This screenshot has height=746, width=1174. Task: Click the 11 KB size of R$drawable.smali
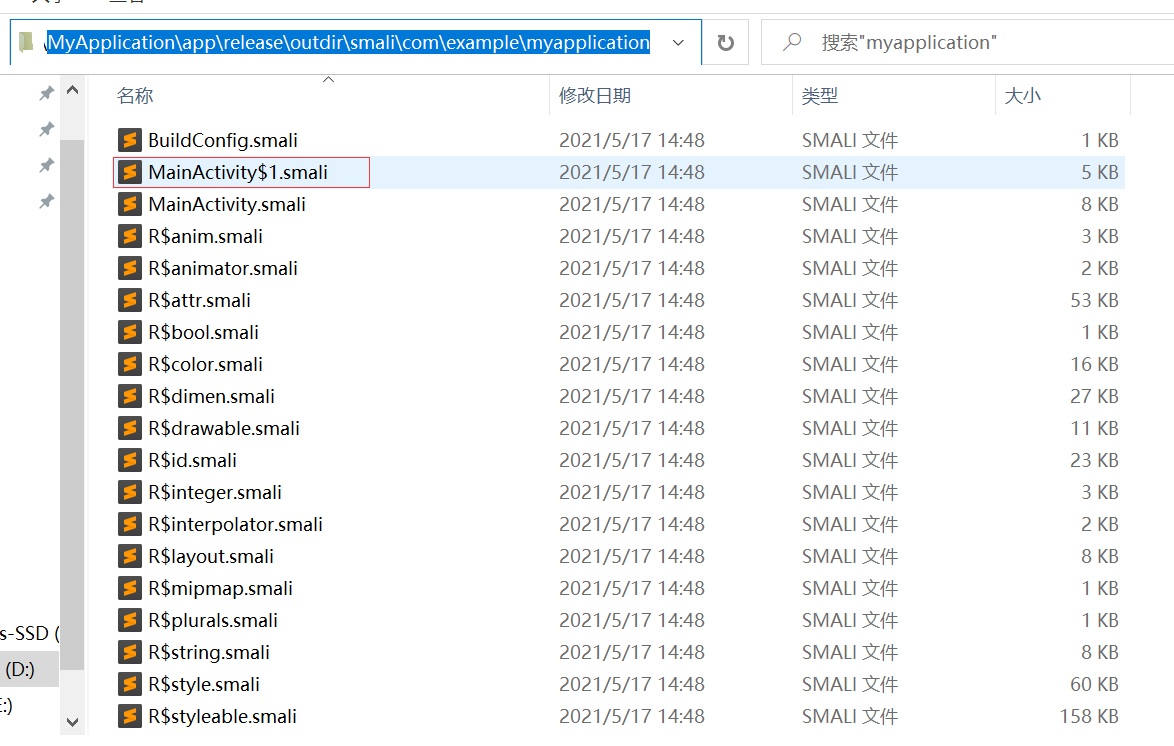coord(1094,428)
